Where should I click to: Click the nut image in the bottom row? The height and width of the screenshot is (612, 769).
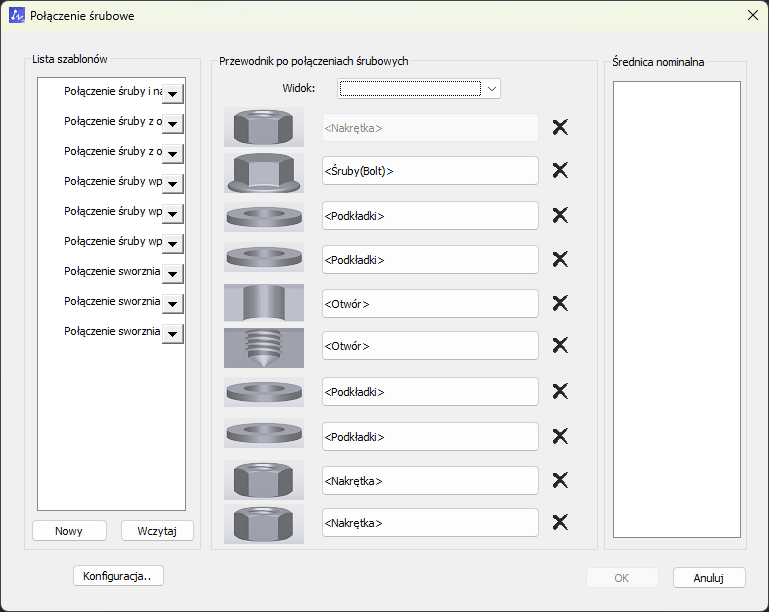(263, 523)
